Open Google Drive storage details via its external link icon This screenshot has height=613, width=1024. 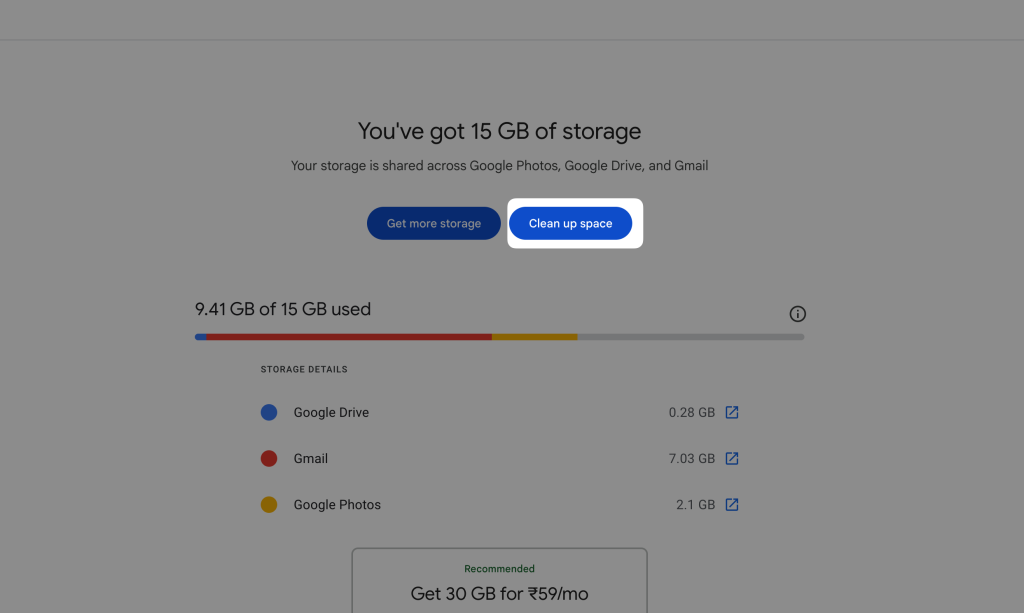pyautogui.click(x=733, y=412)
